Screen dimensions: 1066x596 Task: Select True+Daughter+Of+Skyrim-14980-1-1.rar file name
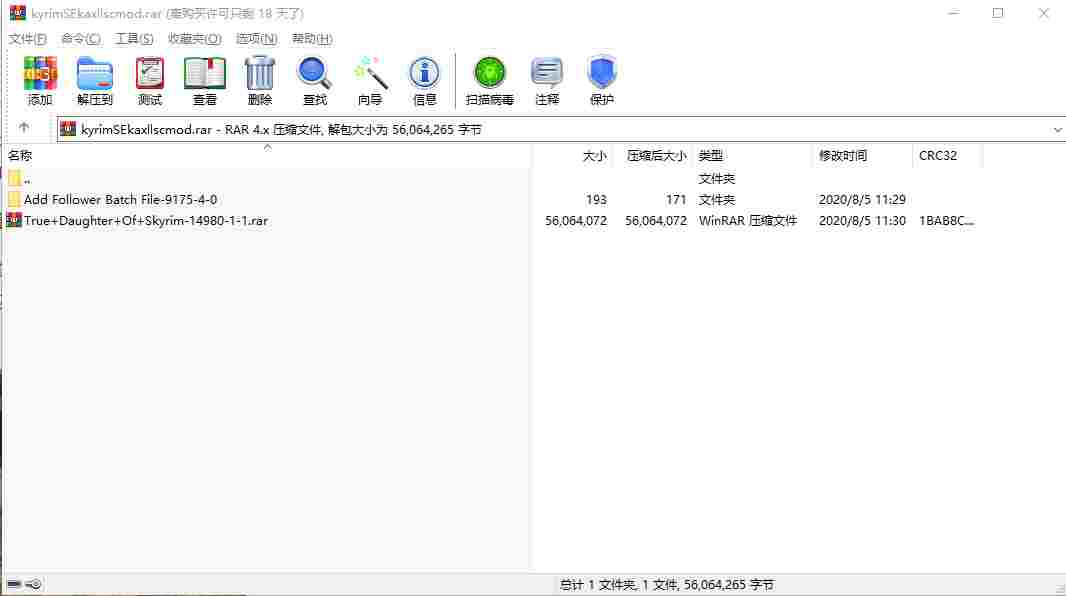pyautogui.click(x=146, y=221)
